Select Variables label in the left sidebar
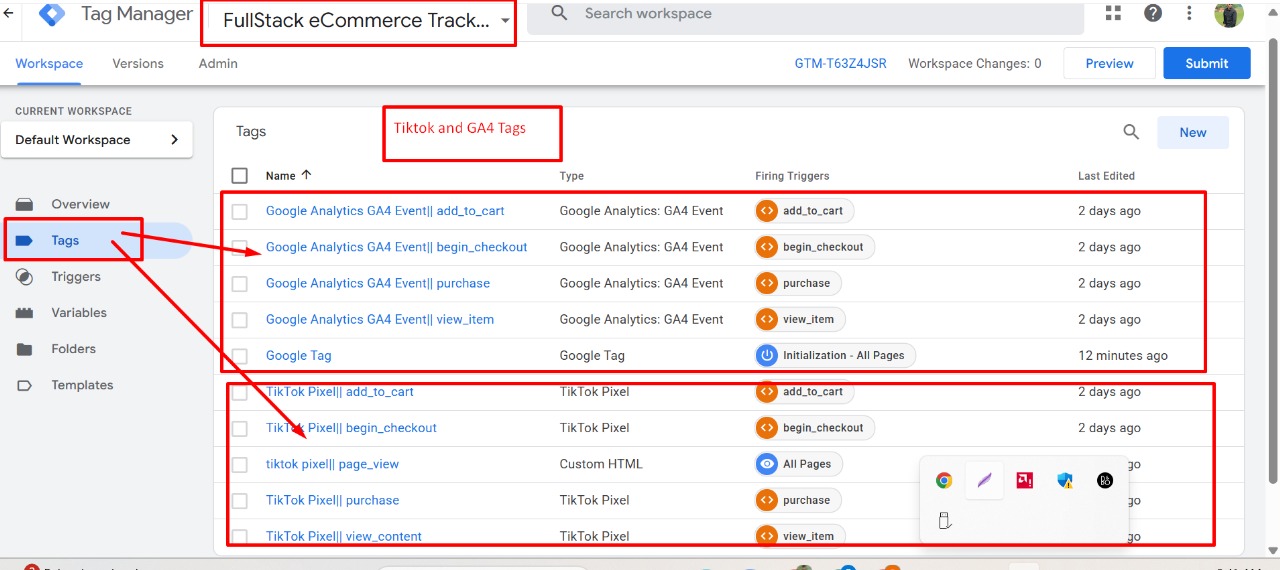This screenshot has width=1280, height=570. point(79,313)
